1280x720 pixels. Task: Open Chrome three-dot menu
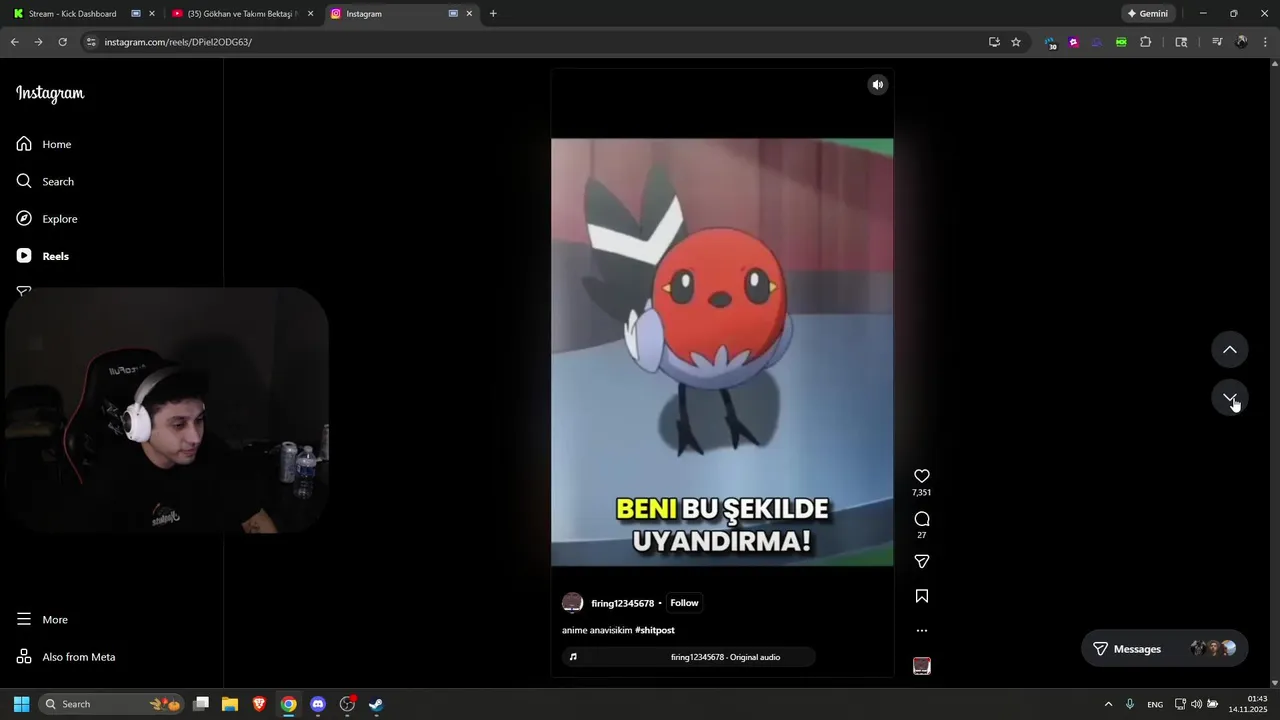[x=1265, y=42]
